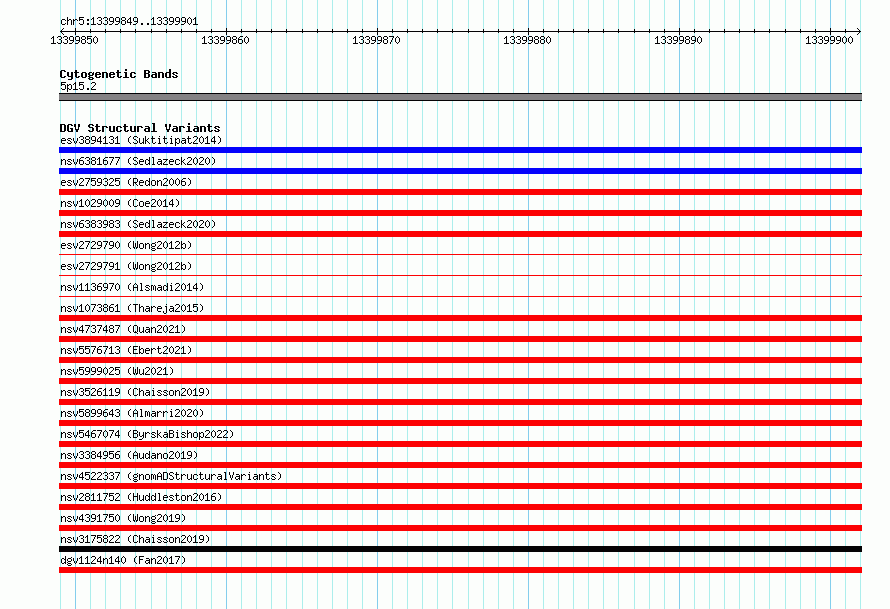Click ruler position 13399870

[376, 40]
